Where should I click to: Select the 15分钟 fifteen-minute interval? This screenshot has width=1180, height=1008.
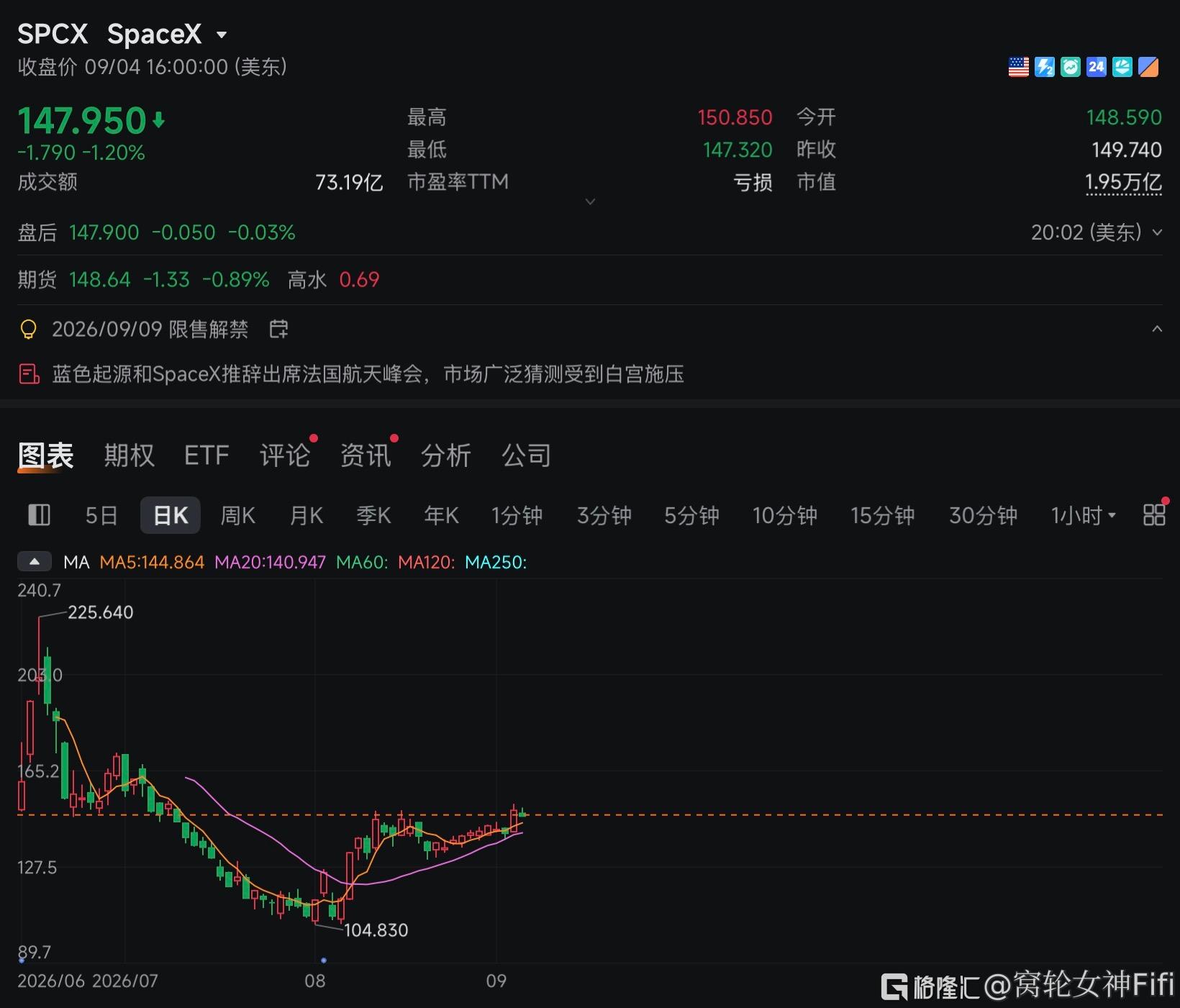pyautogui.click(x=883, y=515)
